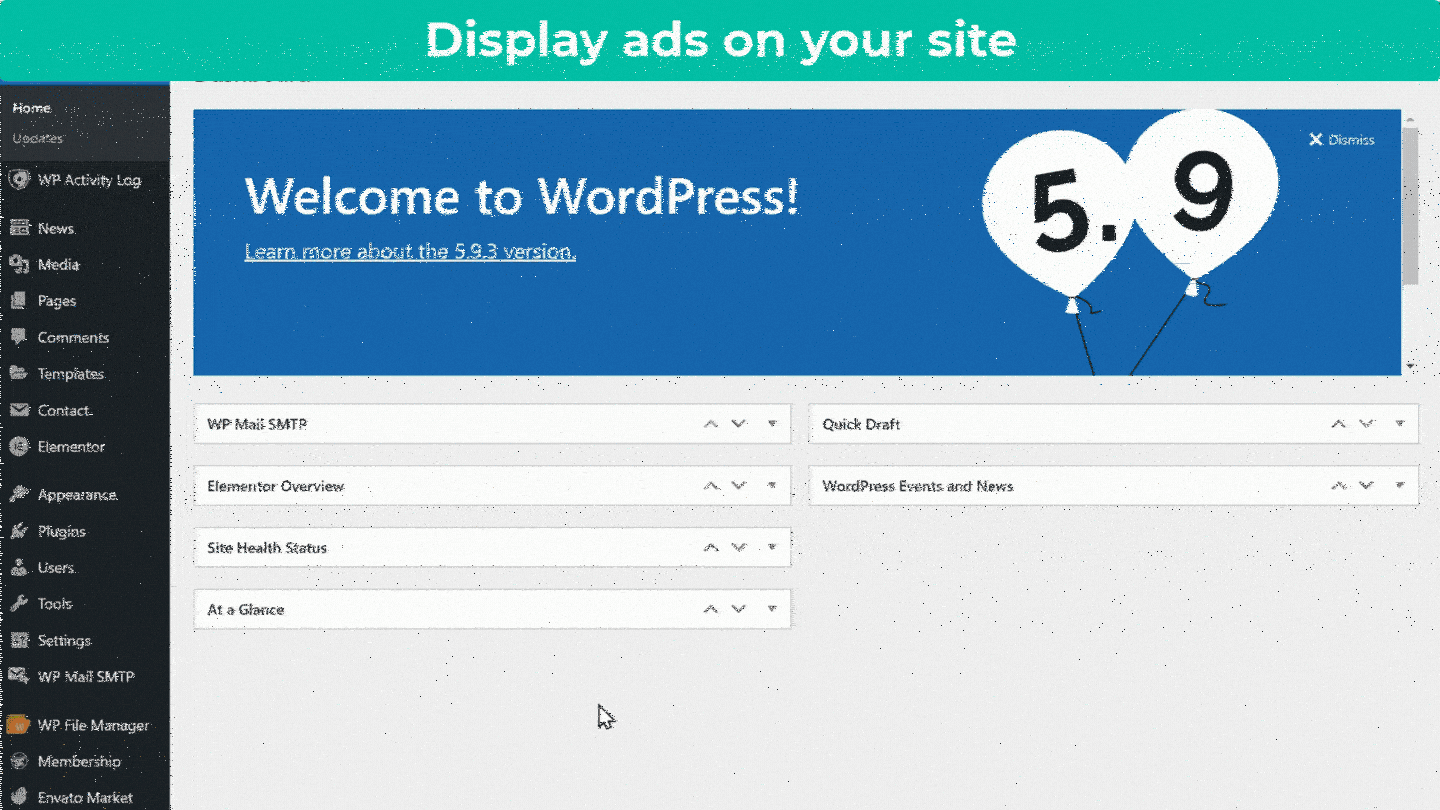The width and height of the screenshot is (1440, 810).
Task: Open the Envato Market menu label
Action: coord(85,797)
